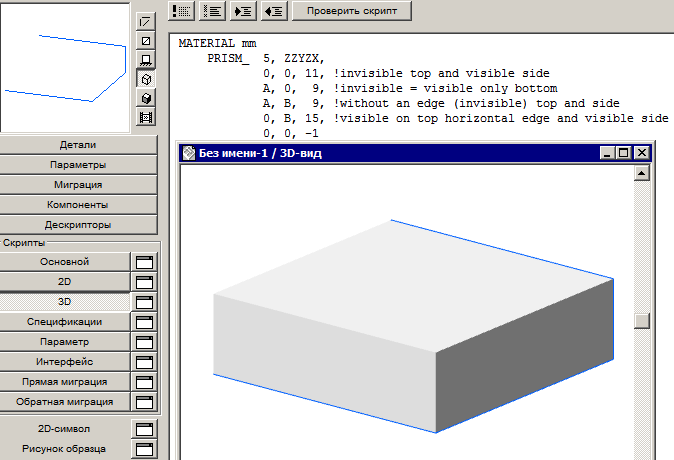Switch to the 2D script
Image resolution: width=674 pixels, height=460 pixels.
64,282
